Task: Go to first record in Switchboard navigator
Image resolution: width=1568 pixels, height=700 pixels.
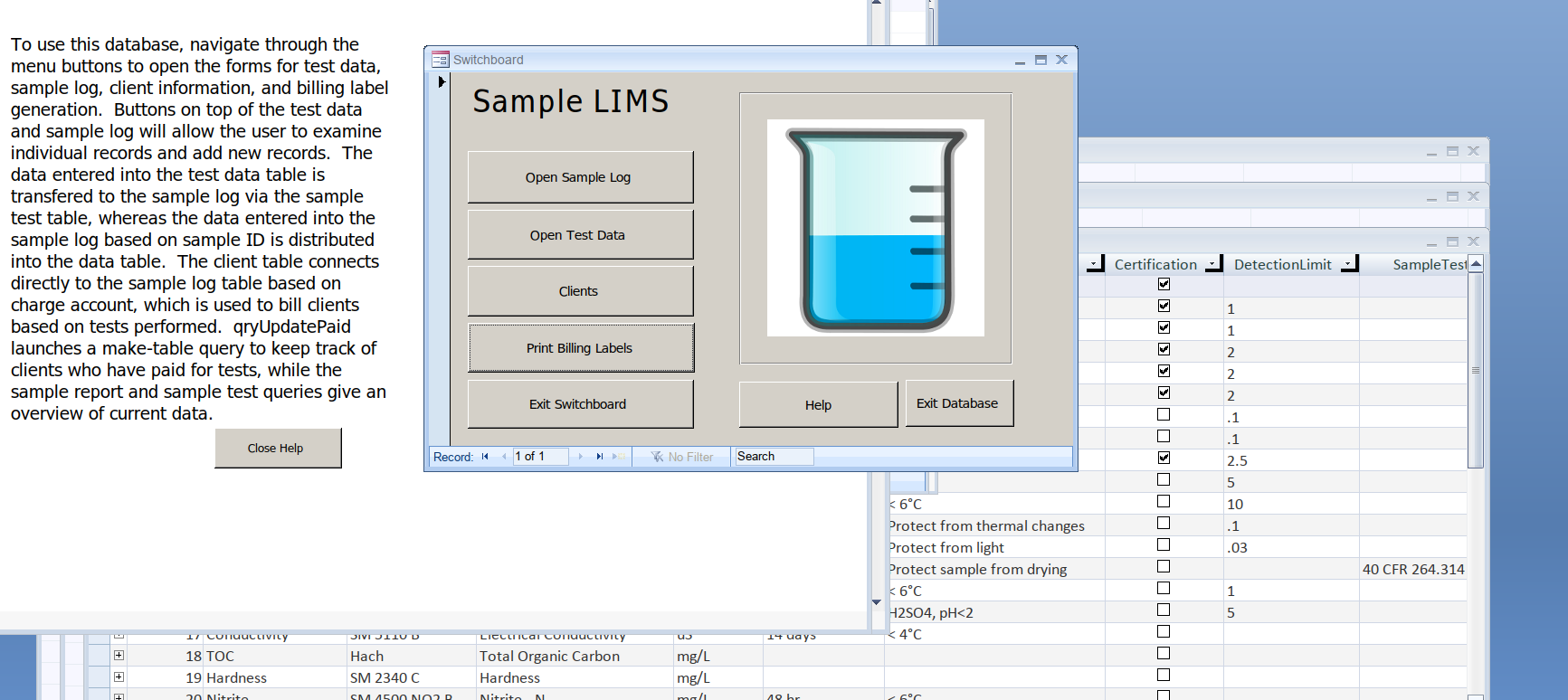Action: (x=485, y=457)
